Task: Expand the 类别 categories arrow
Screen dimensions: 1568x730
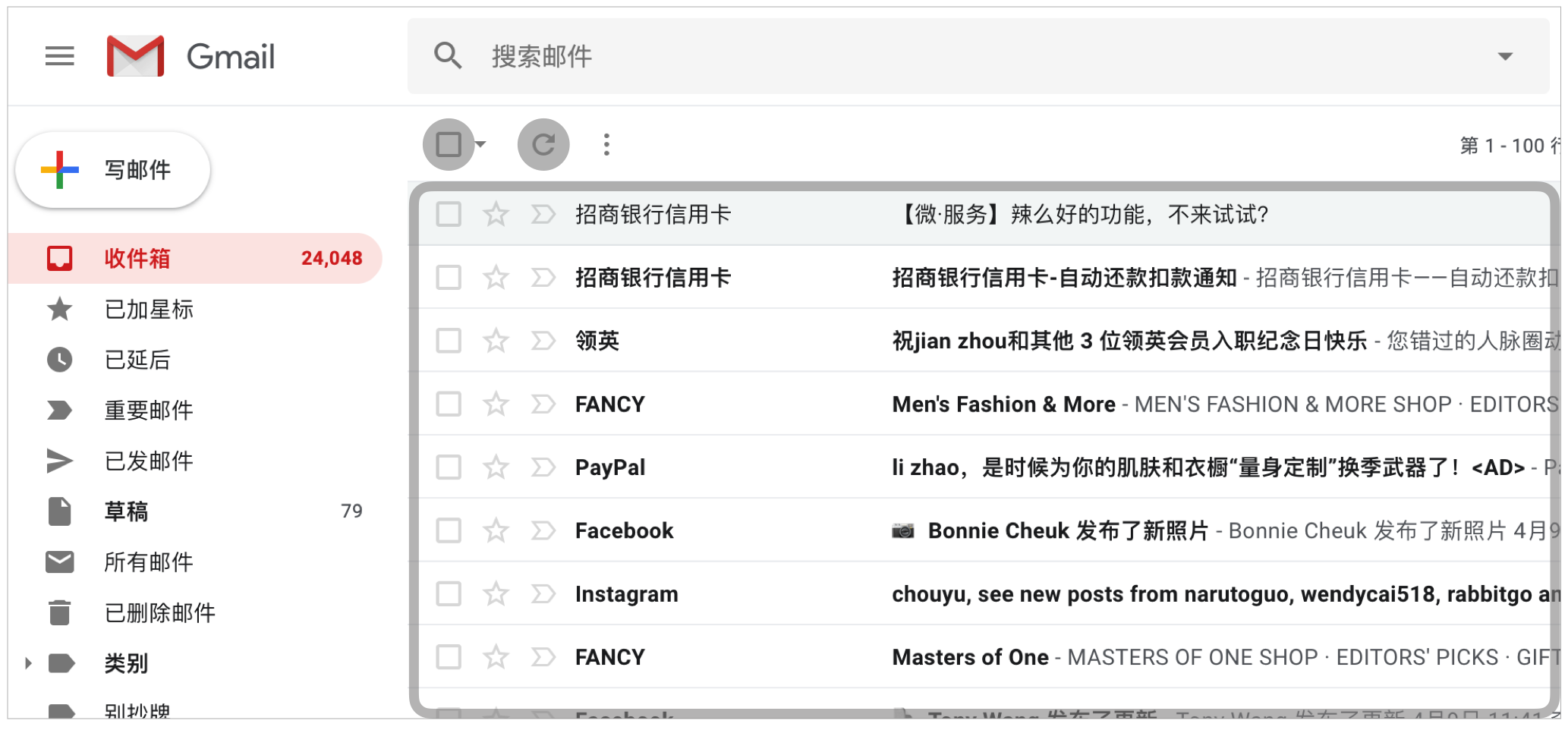Action: click(28, 663)
